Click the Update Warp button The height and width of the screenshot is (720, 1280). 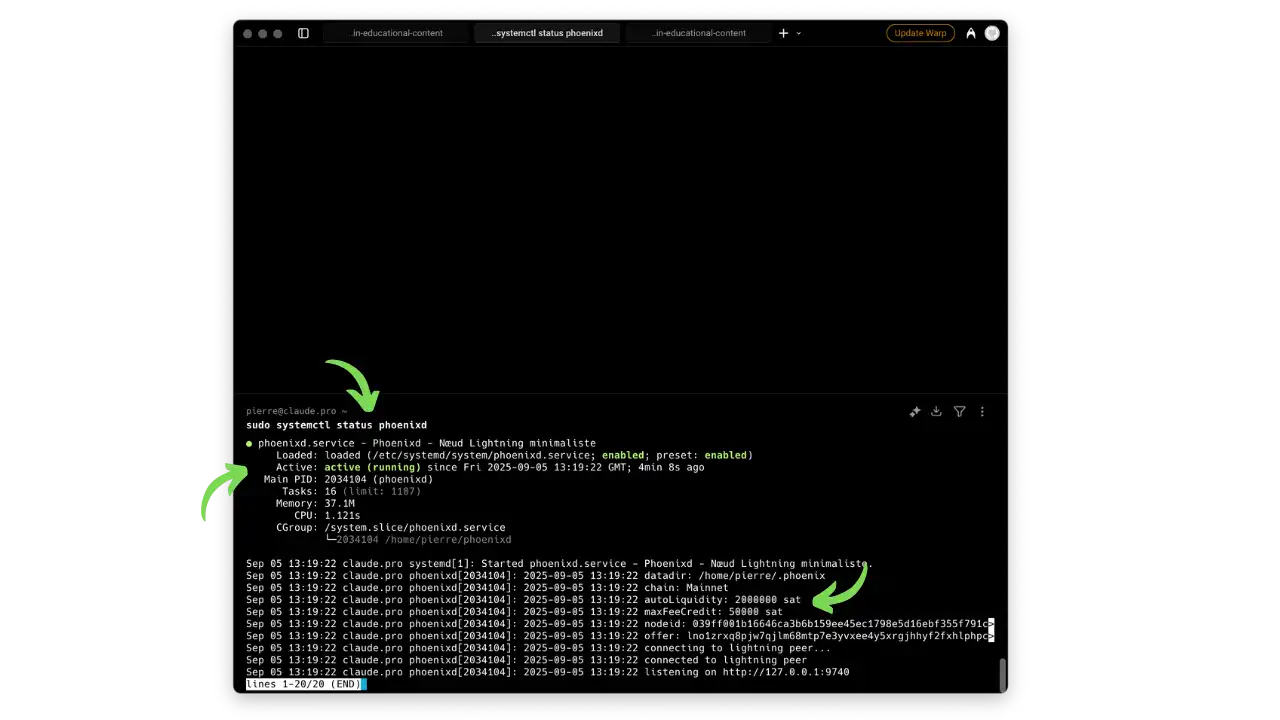coord(920,33)
